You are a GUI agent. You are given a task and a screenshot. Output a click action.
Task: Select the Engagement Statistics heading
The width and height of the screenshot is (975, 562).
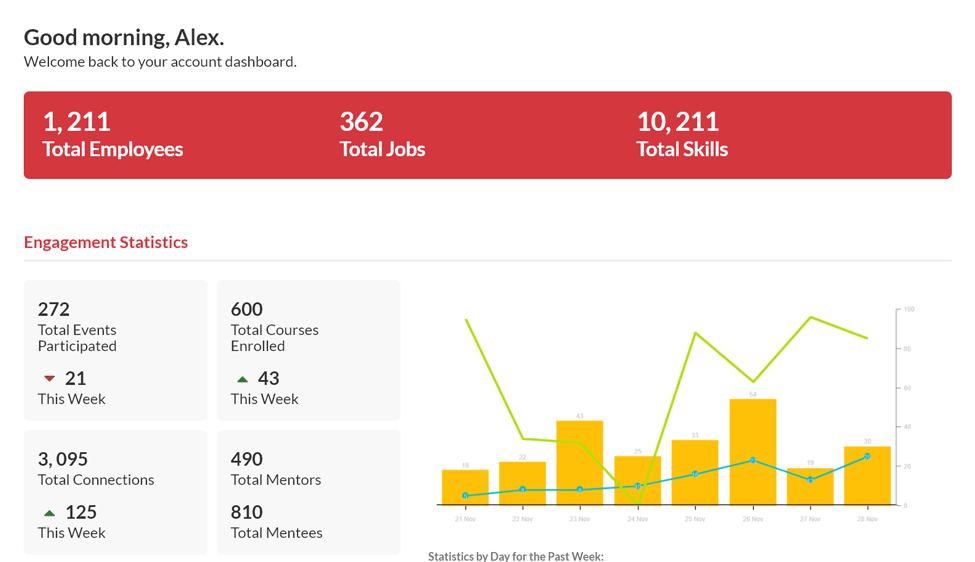click(106, 242)
